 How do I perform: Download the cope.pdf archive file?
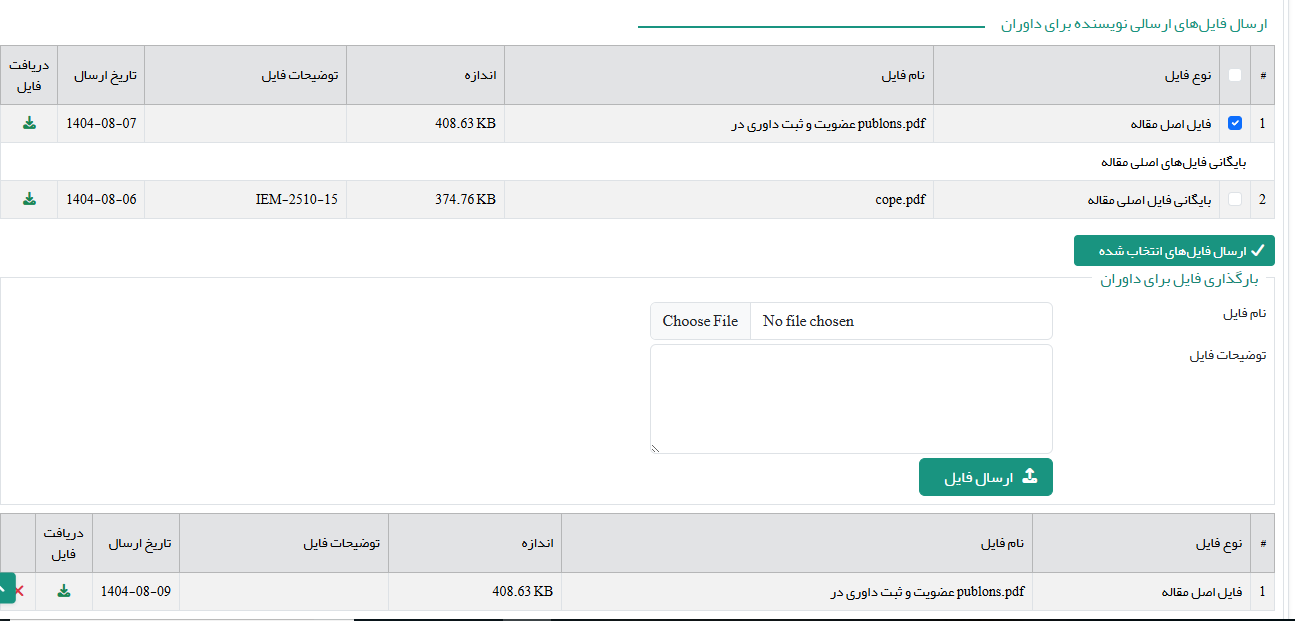[x=29, y=199]
